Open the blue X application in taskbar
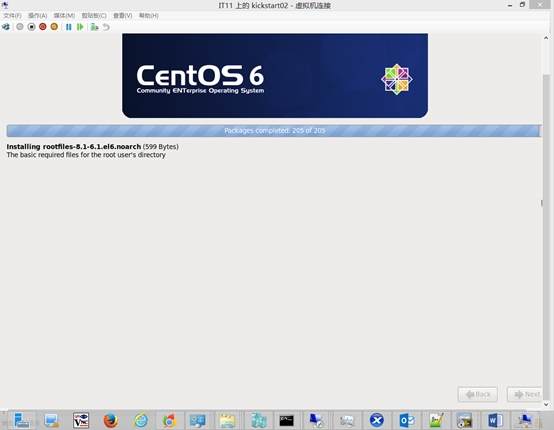This screenshot has width=554, height=430. pyautogui.click(x=377, y=420)
